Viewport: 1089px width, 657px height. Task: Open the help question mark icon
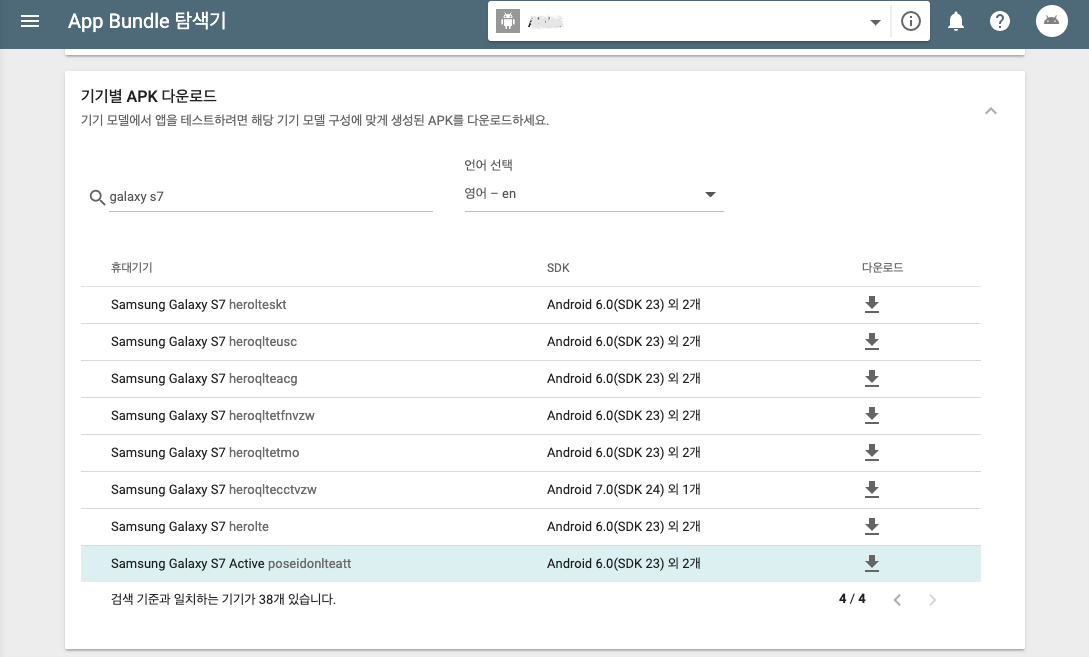pyautogui.click(x=999, y=22)
